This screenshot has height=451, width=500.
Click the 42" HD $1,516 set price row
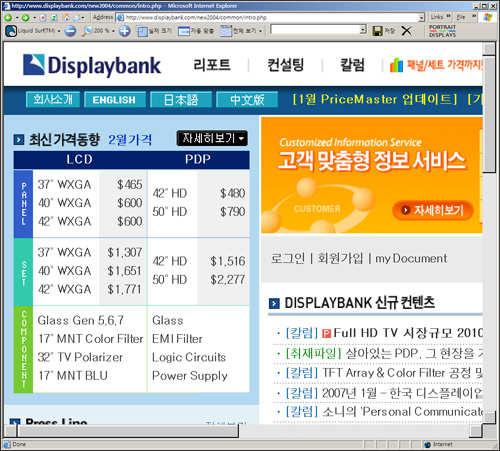(199, 261)
